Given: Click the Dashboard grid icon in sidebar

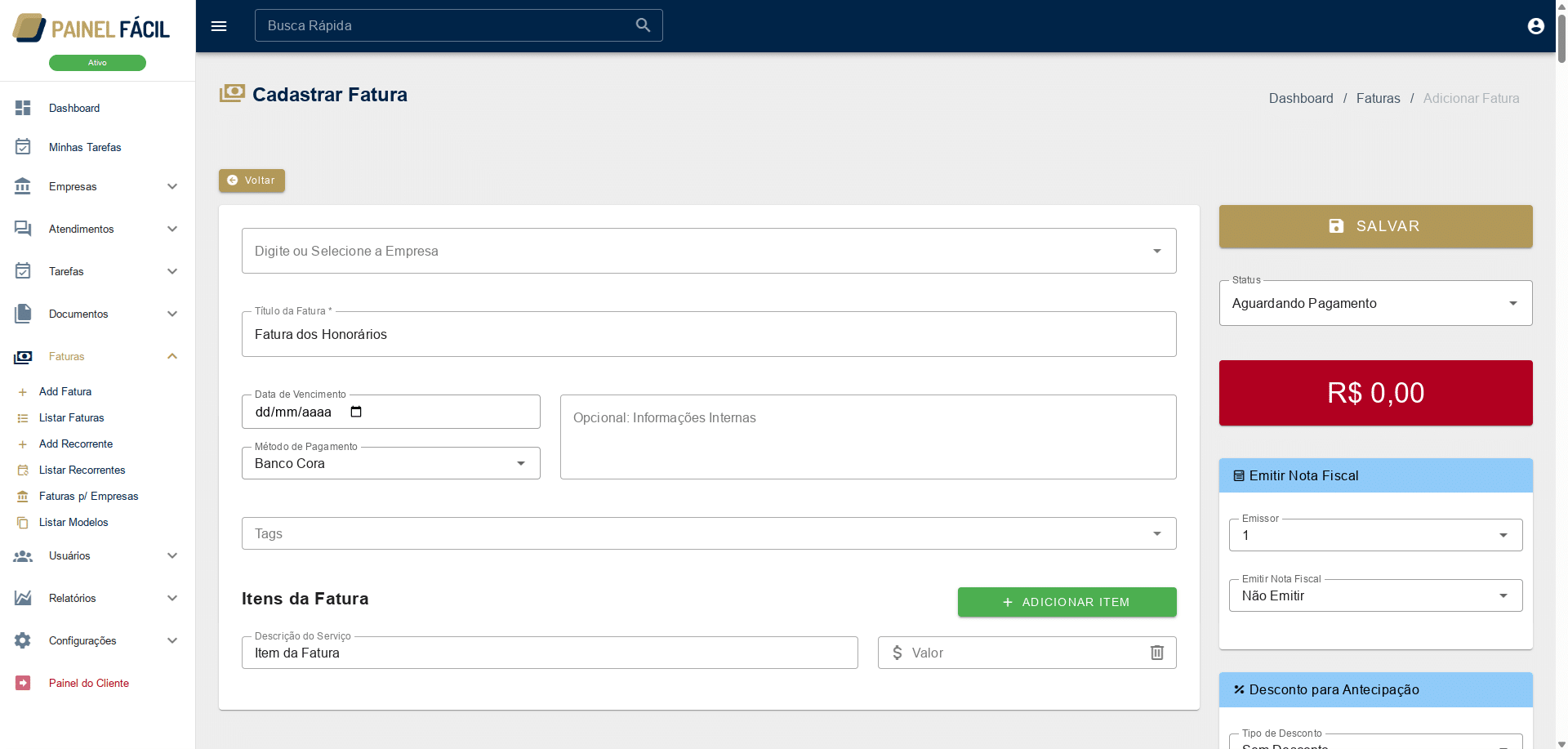Looking at the screenshot, I should point(23,108).
